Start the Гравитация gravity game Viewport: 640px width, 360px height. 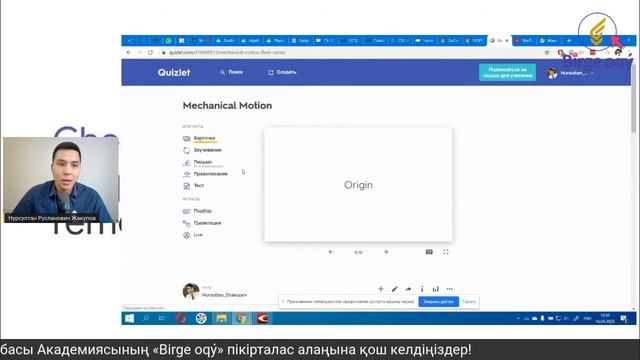(x=207, y=223)
